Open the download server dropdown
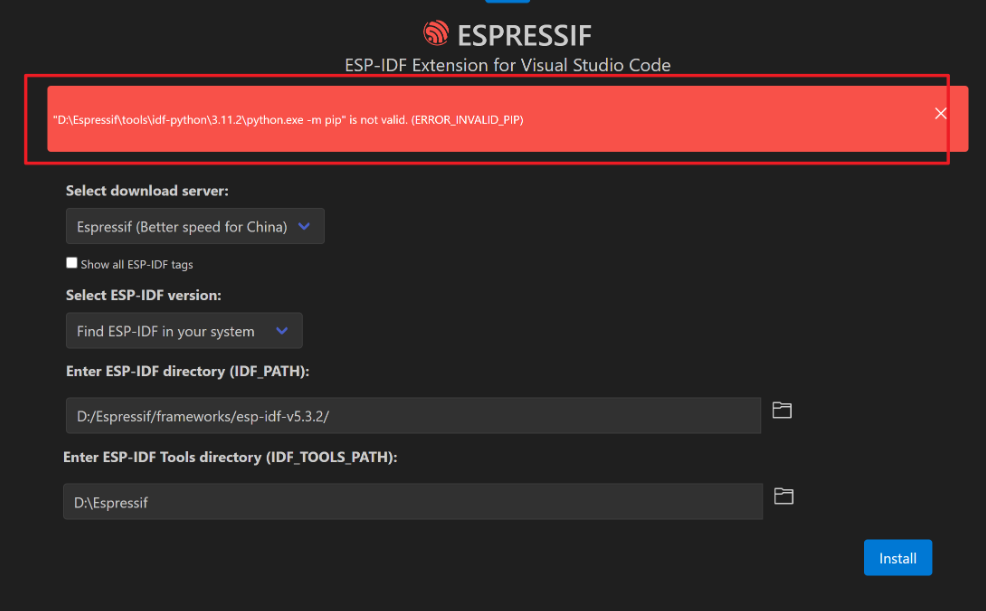Image resolution: width=986 pixels, height=611 pixels. [195, 226]
